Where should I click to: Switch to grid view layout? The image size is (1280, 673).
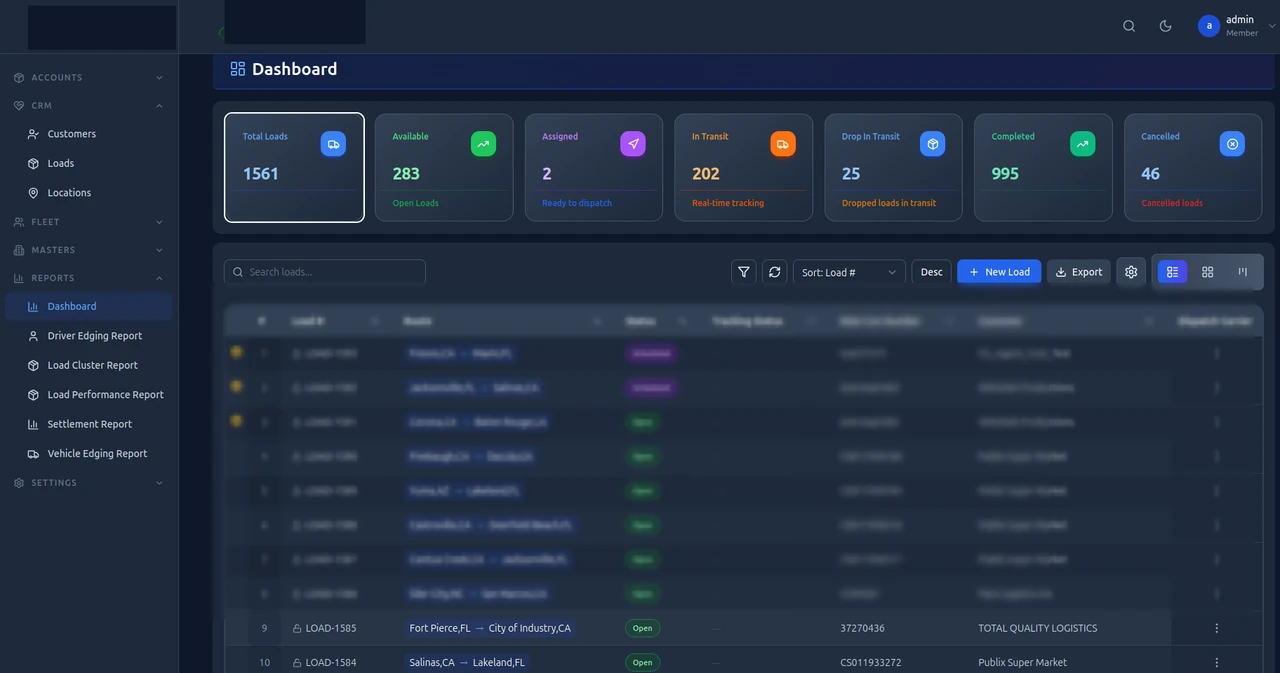click(1208, 272)
